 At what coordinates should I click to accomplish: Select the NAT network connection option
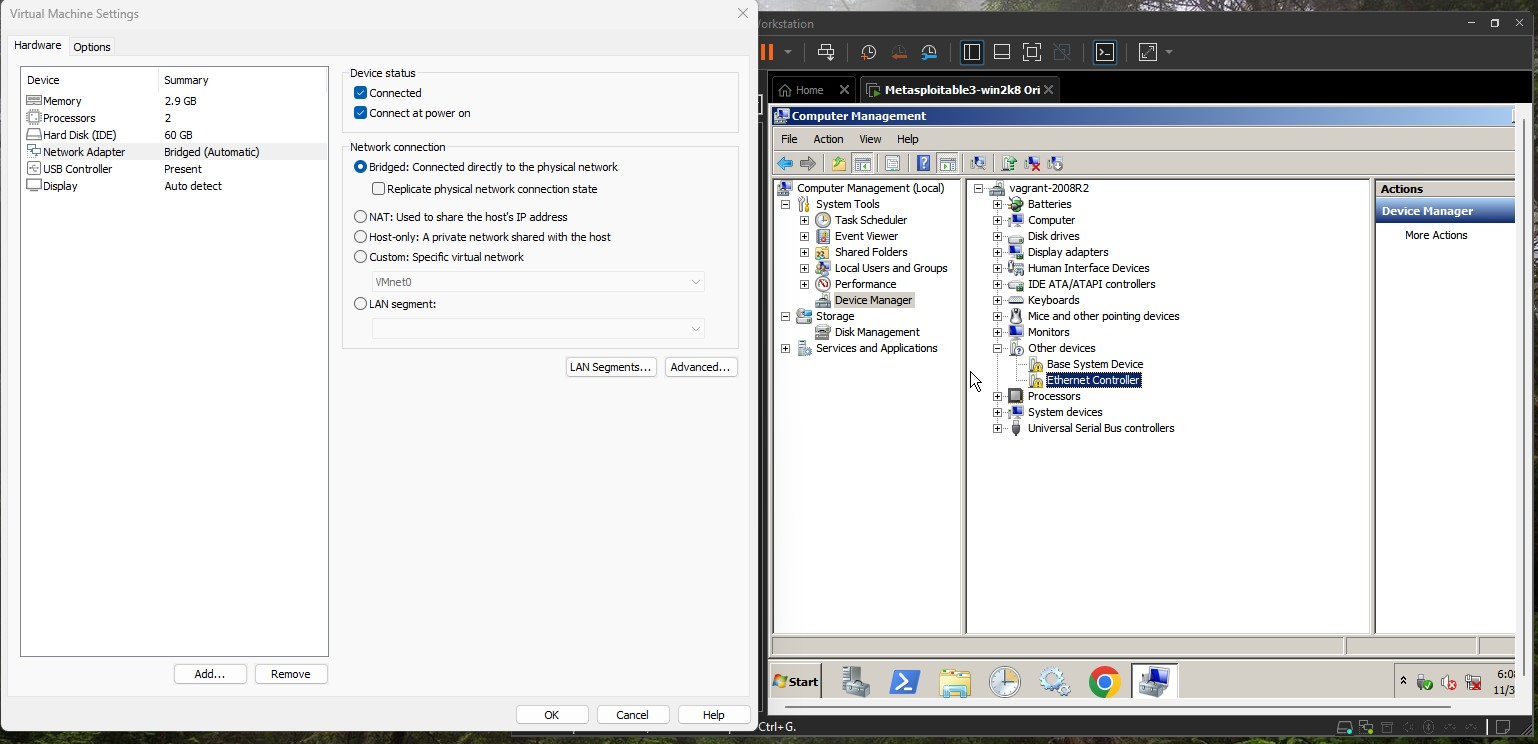[361, 217]
